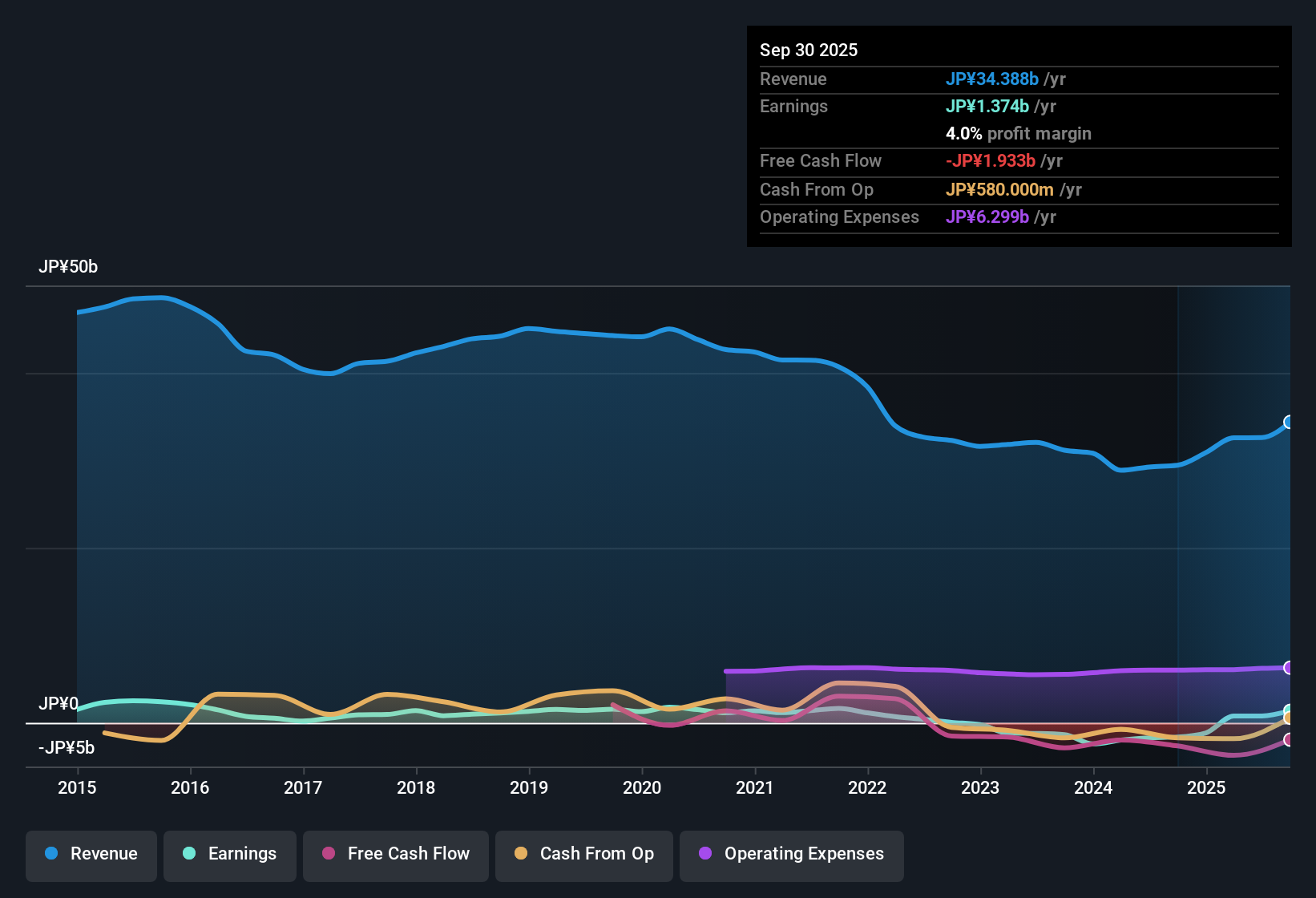This screenshot has height=898, width=1316.
Task: Click the 2019 x-axis label
Action: pos(529,787)
